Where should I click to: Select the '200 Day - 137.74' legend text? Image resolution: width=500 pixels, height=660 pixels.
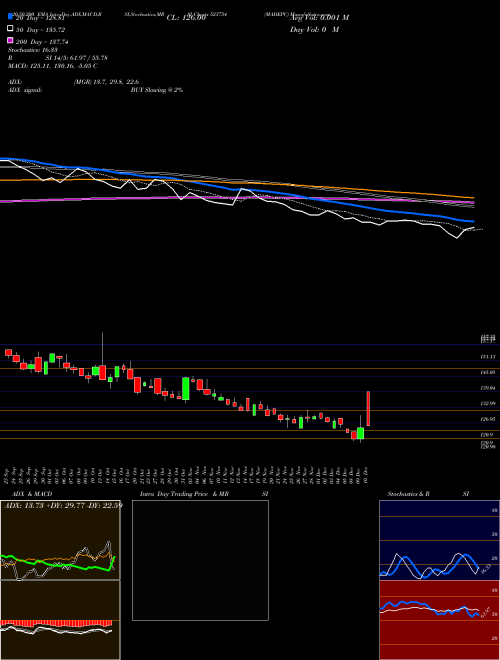pos(43,42)
